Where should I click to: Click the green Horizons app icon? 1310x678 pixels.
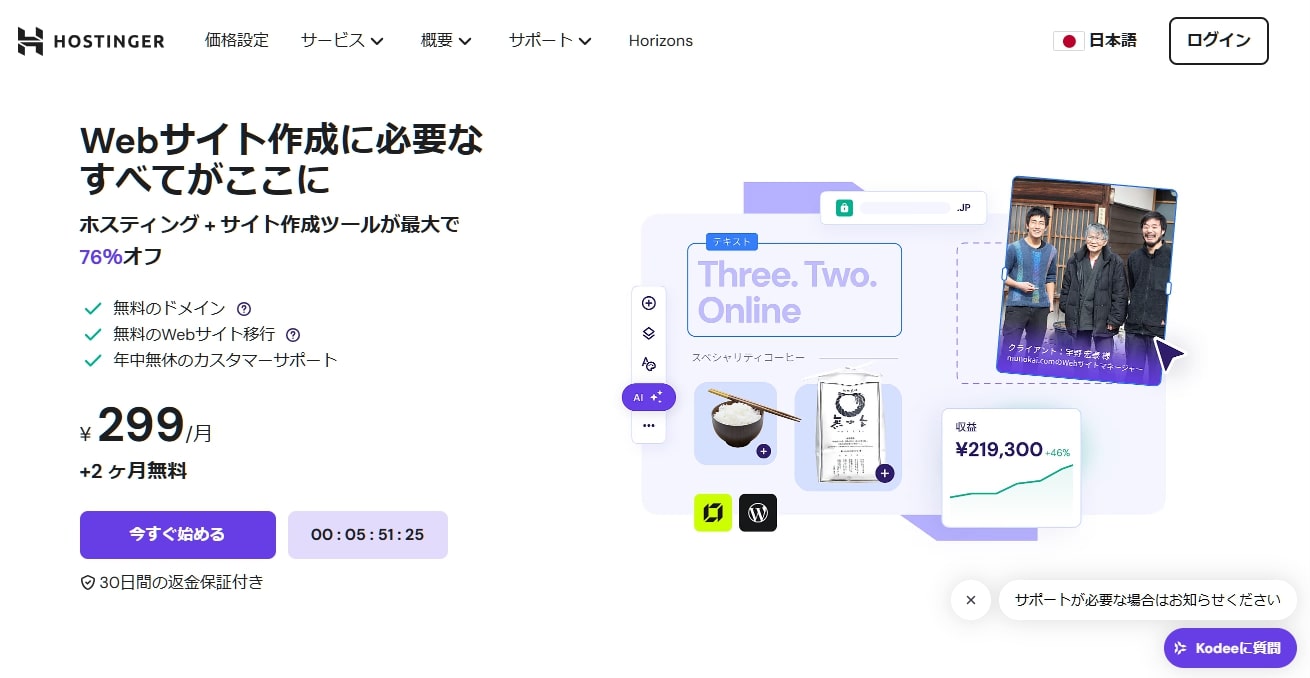713,513
